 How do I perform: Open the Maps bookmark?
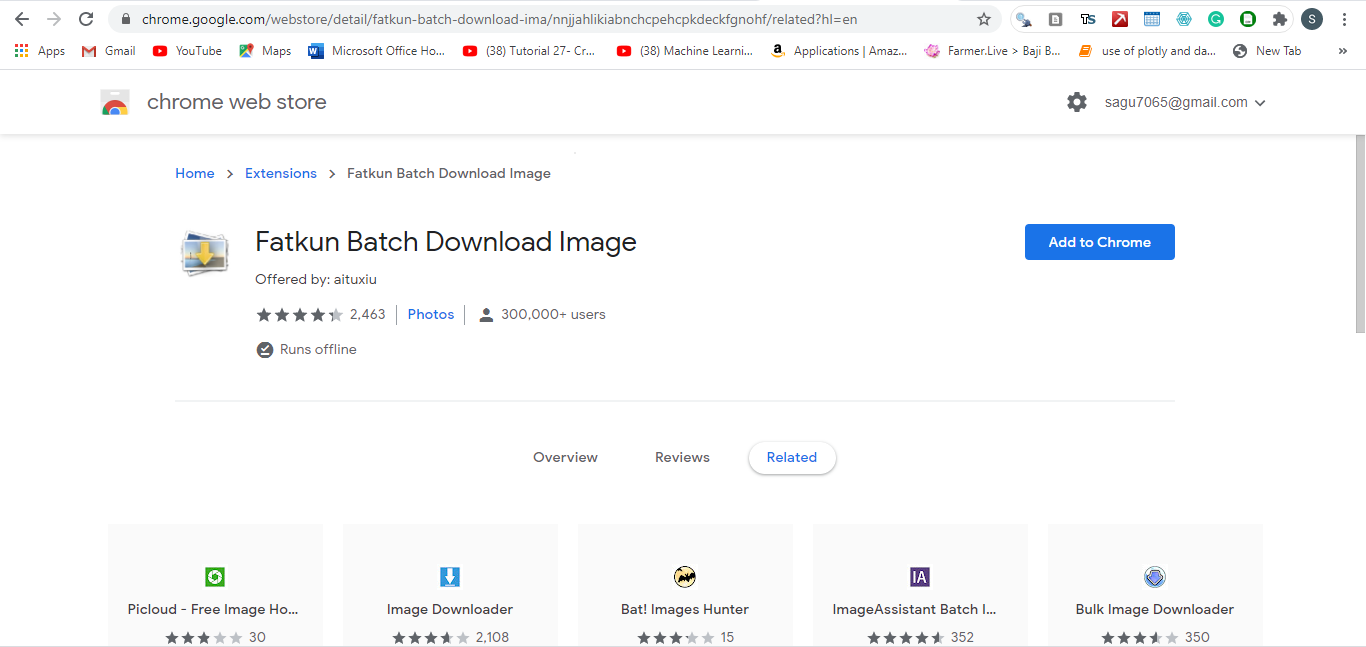[x=265, y=51]
